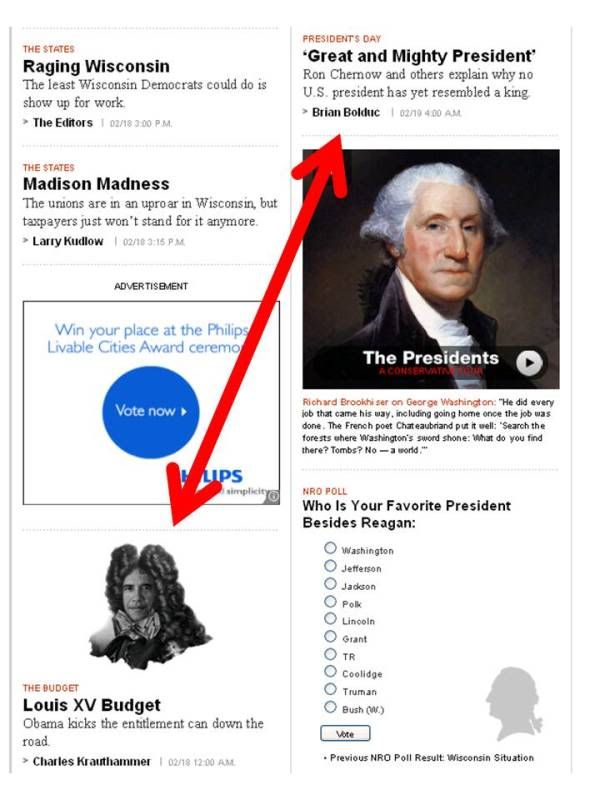Choose Coolidge in the NRO poll

[x=331, y=671]
